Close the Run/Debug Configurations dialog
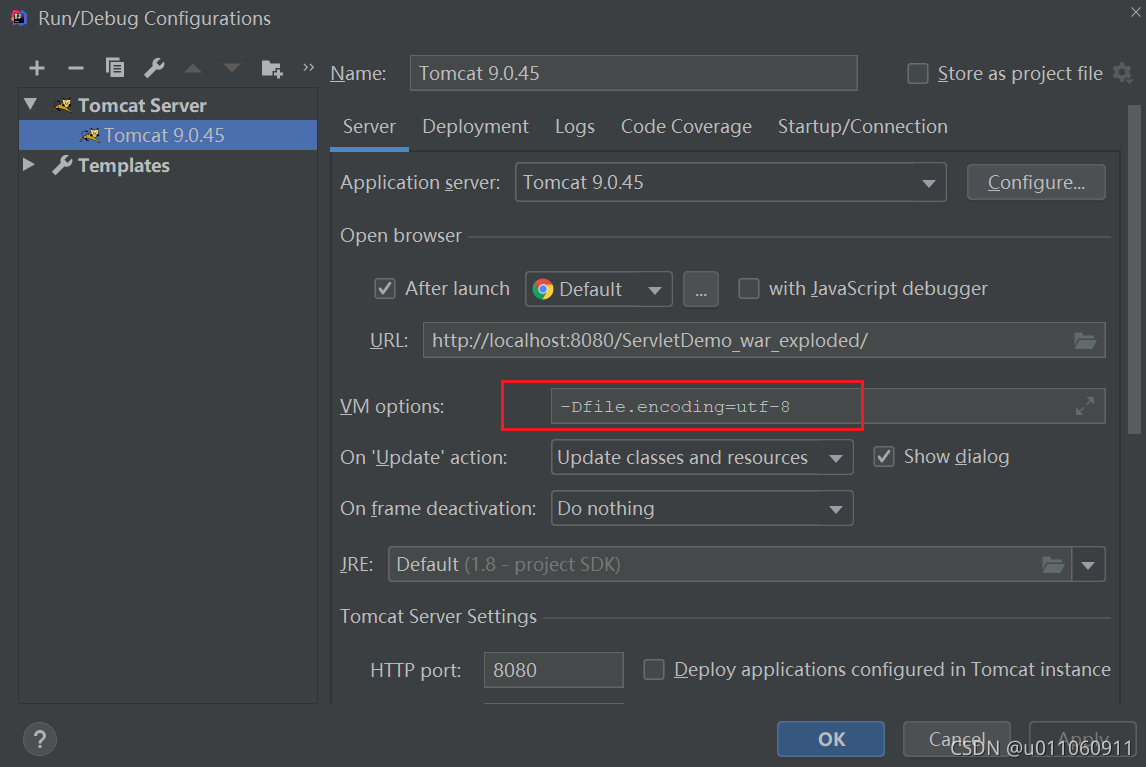The height and width of the screenshot is (767, 1146). (1136, 12)
